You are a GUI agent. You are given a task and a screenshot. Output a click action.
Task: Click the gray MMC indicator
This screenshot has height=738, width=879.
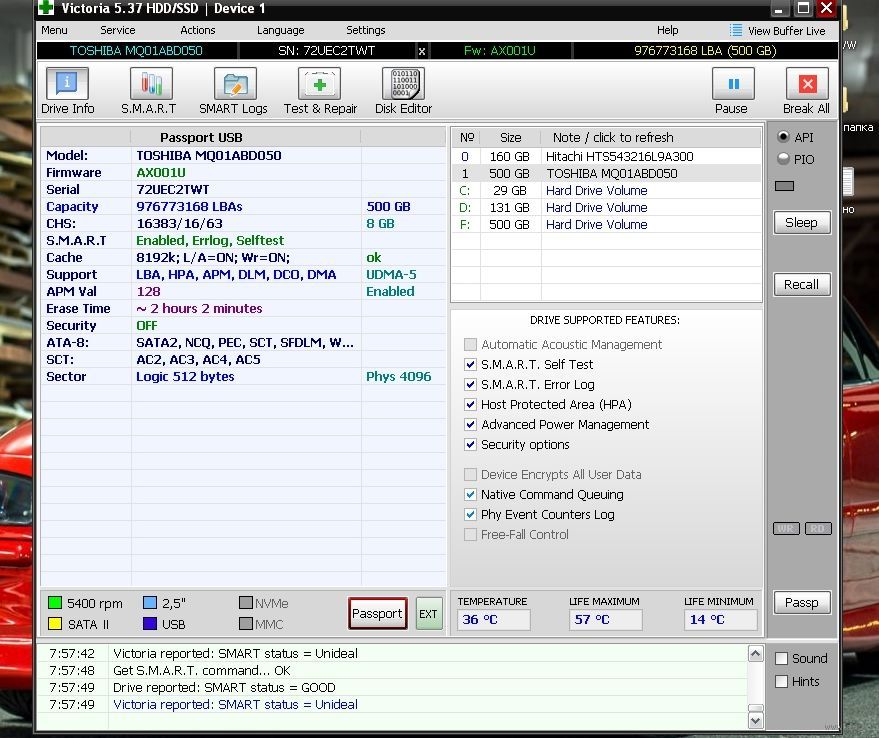pos(246,624)
